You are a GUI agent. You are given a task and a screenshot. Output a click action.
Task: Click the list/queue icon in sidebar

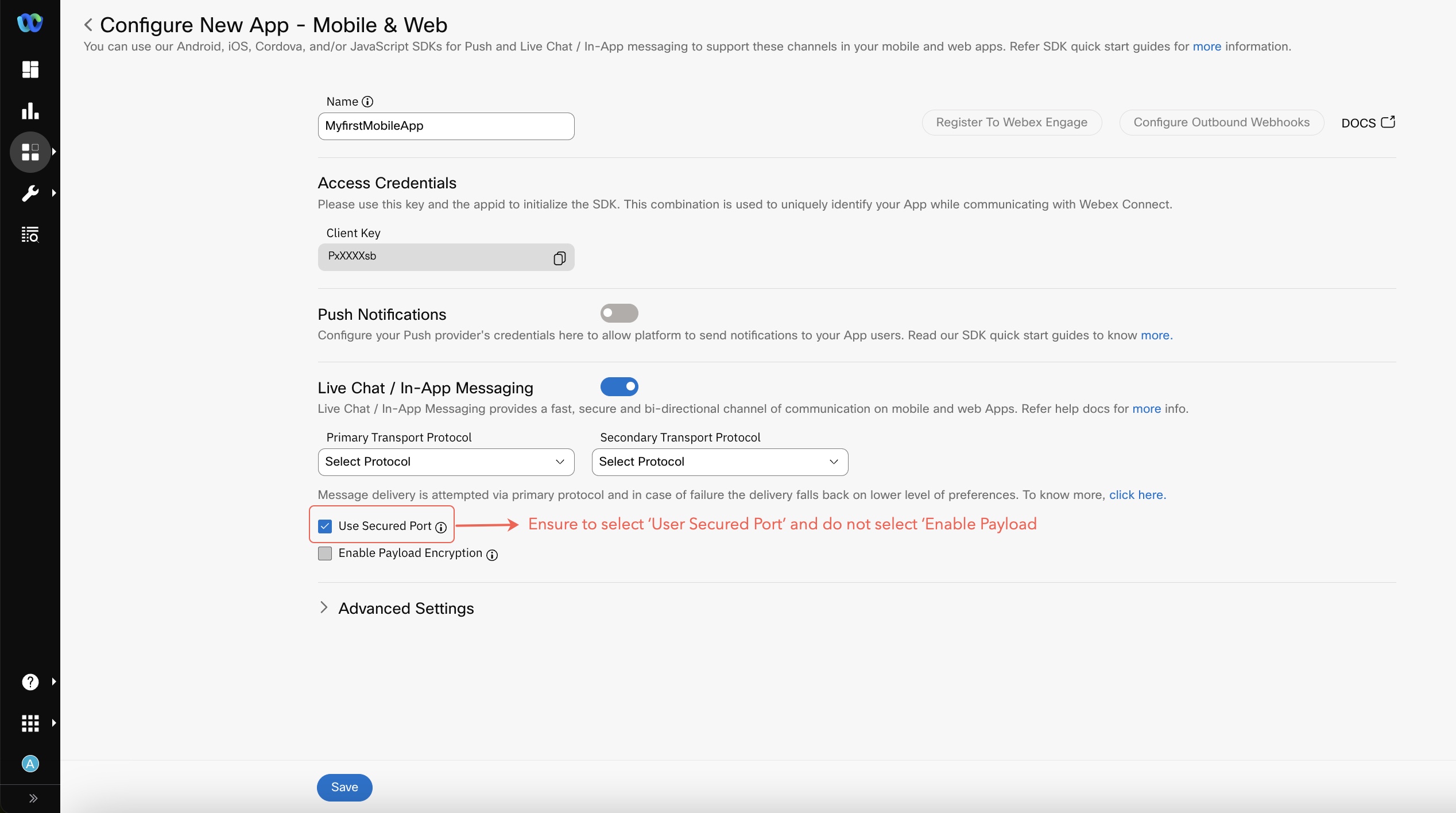pyautogui.click(x=30, y=235)
